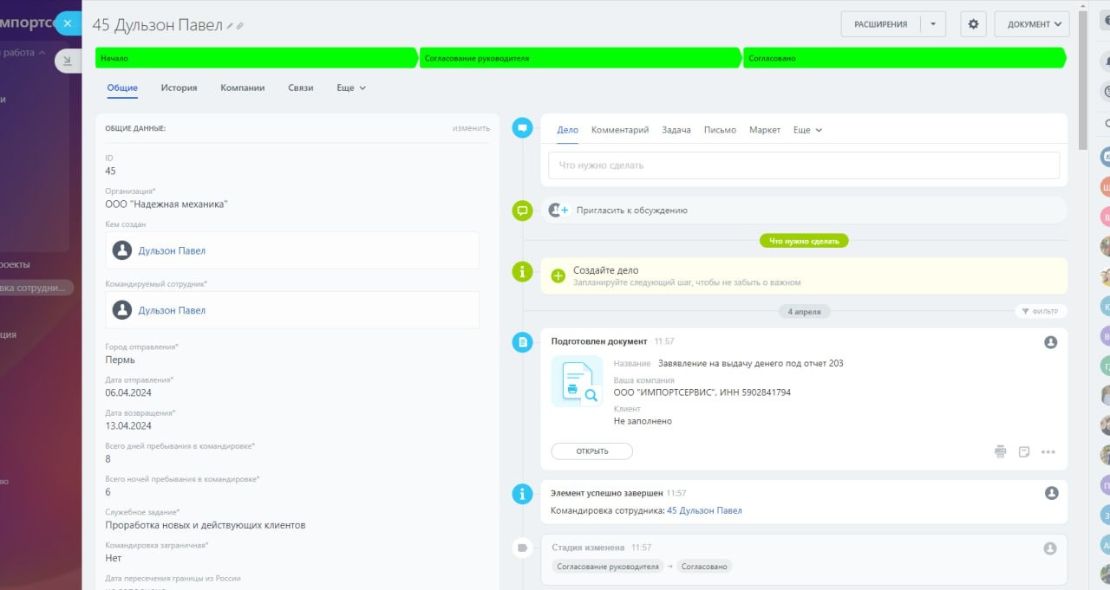Open settings gear in header
Screen dimensions: 1110x590
pyautogui.click(x=973, y=24)
